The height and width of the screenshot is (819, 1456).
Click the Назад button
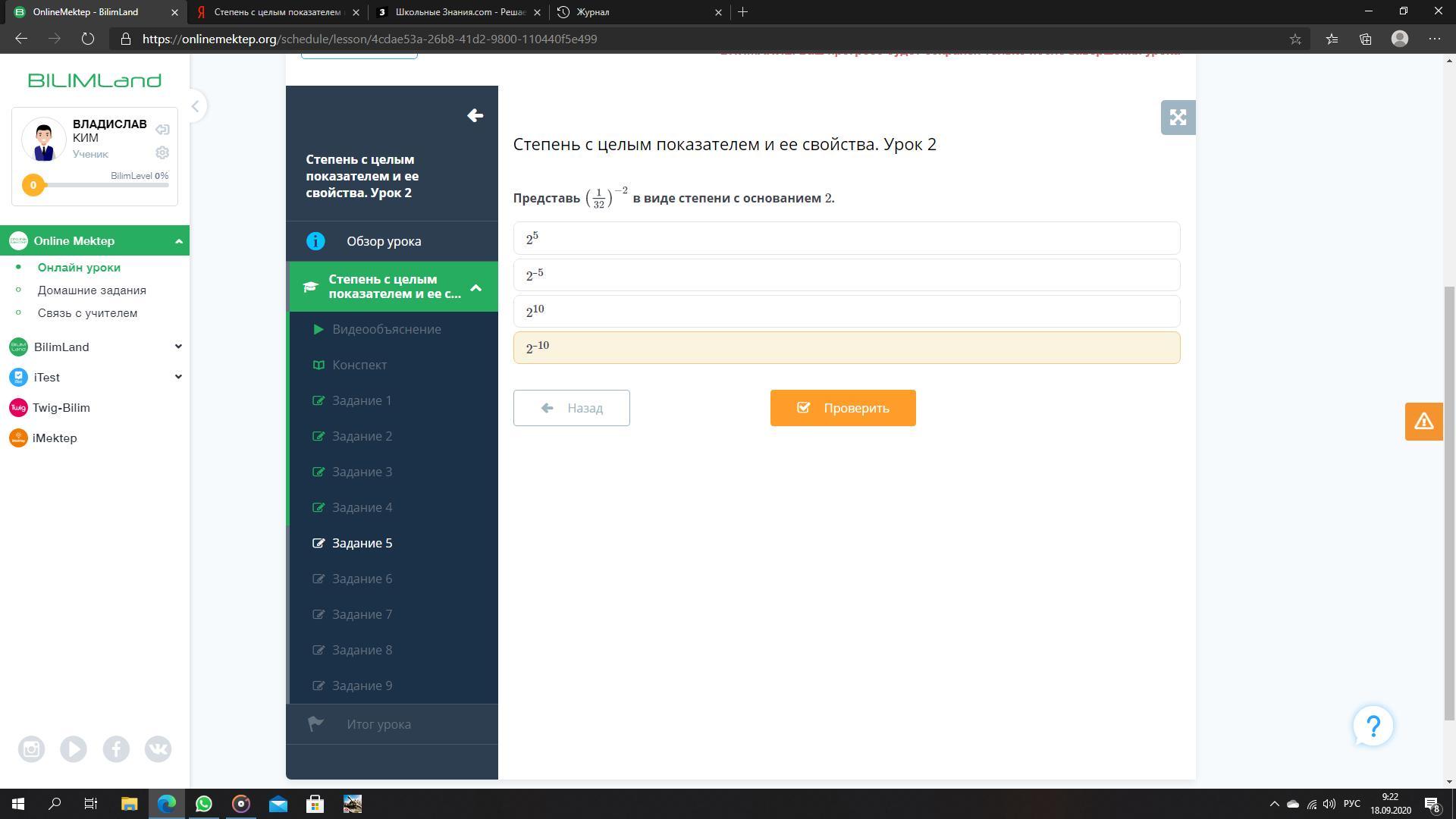pos(571,408)
